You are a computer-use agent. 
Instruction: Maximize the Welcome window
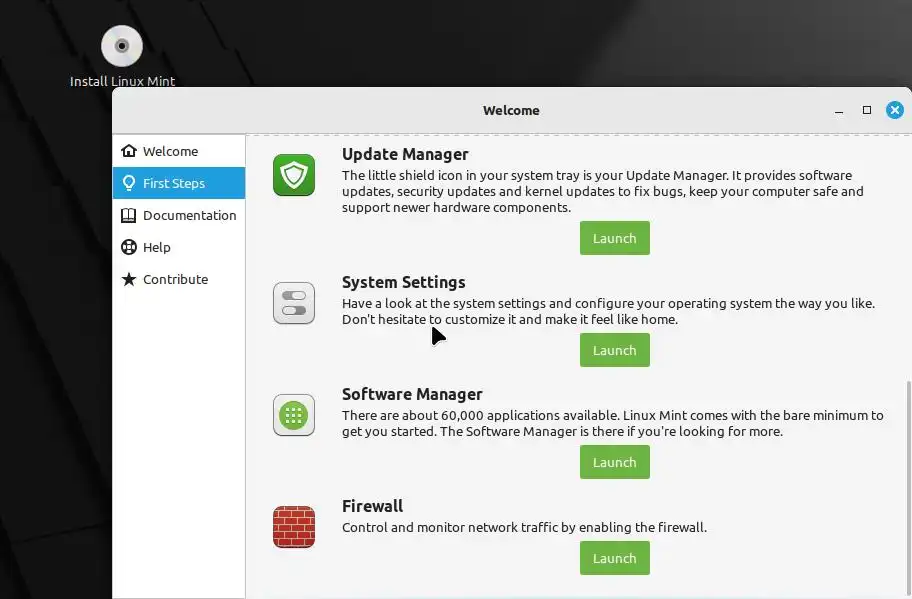coord(867,110)
